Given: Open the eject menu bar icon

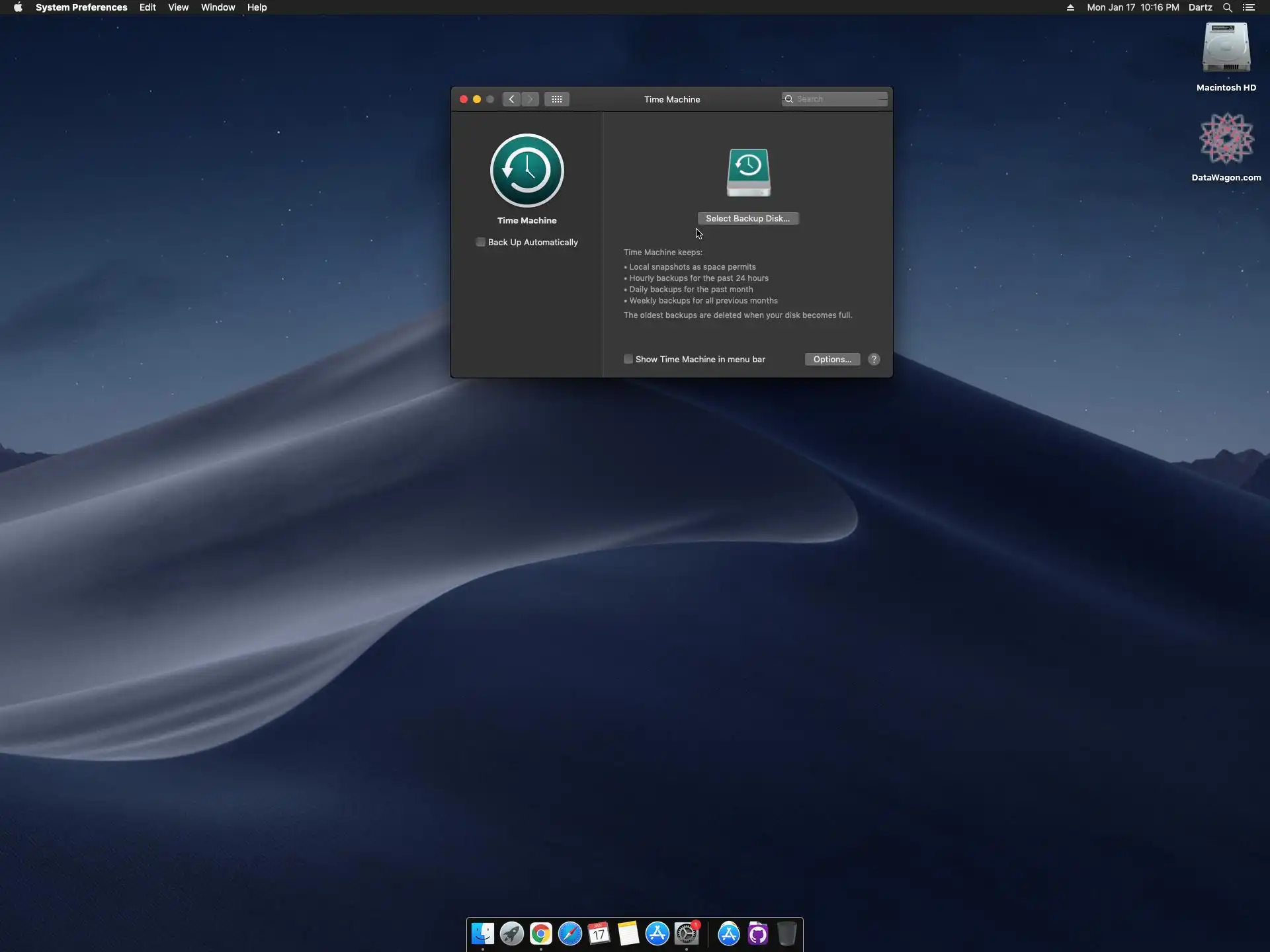Looking at the screenshot, I should point(1070,7).
